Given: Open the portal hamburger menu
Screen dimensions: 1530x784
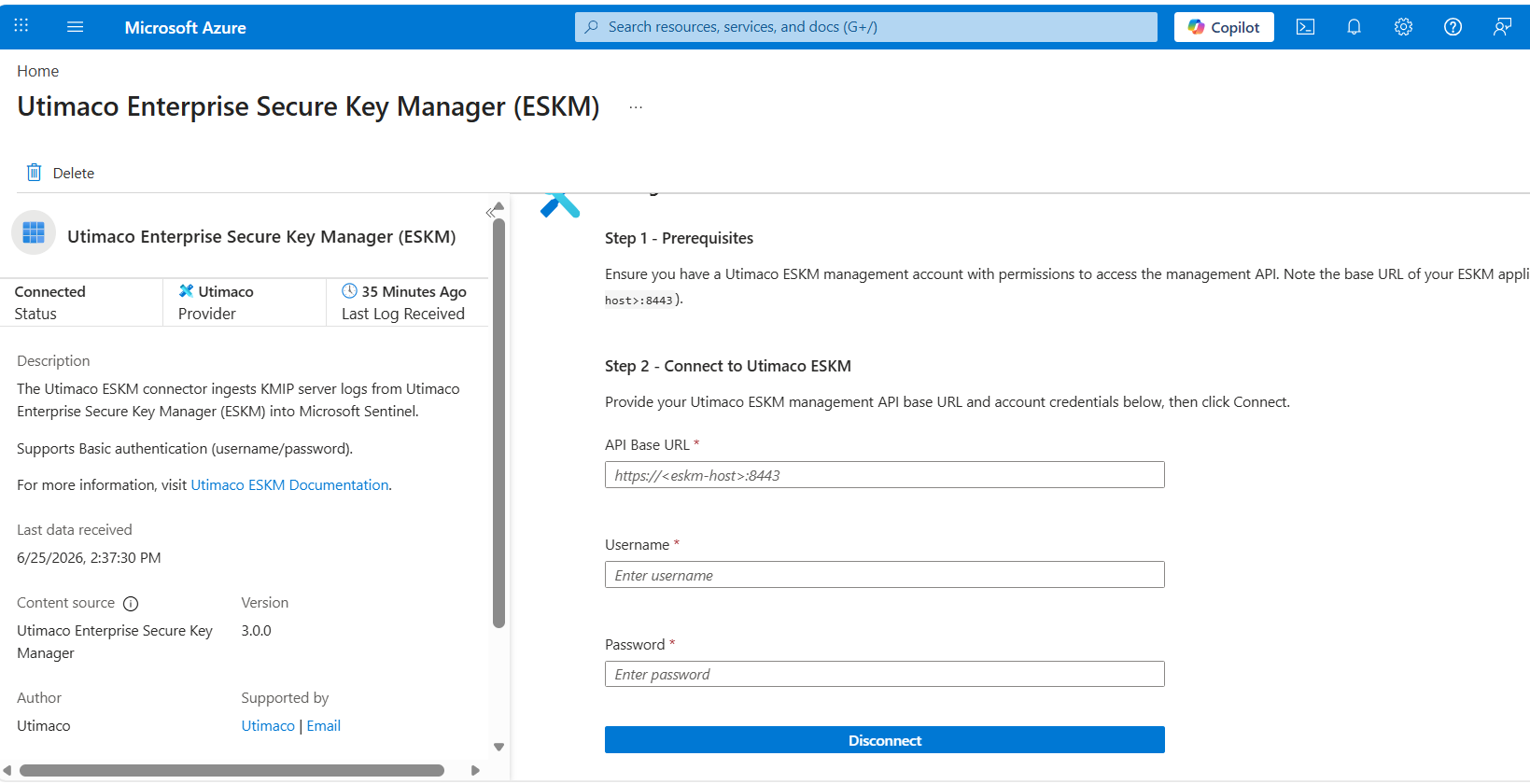Looking at the screenshot, I should [x=76, y=27].
